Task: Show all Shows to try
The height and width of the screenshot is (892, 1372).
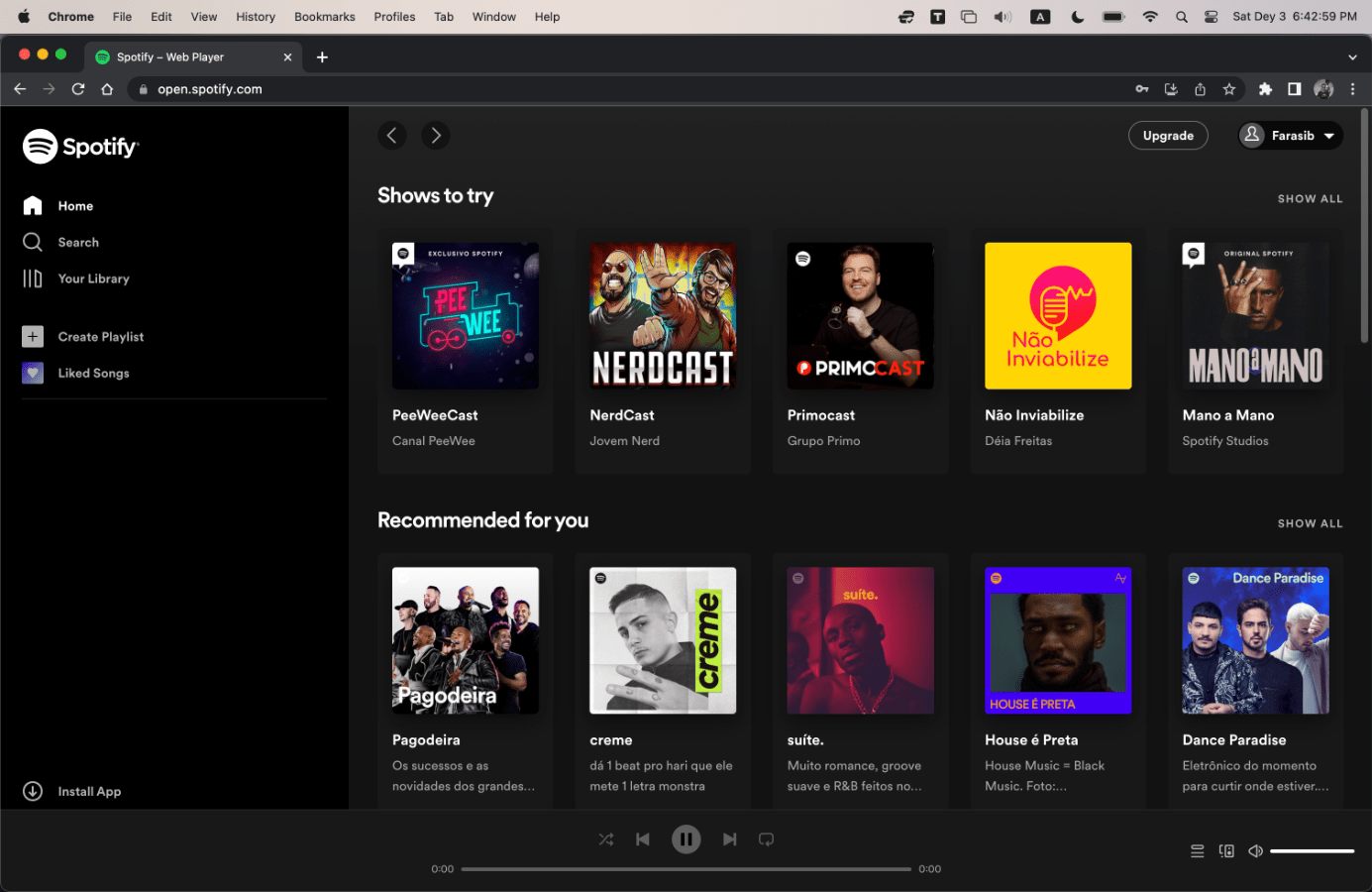Action: click(1310, 199)
